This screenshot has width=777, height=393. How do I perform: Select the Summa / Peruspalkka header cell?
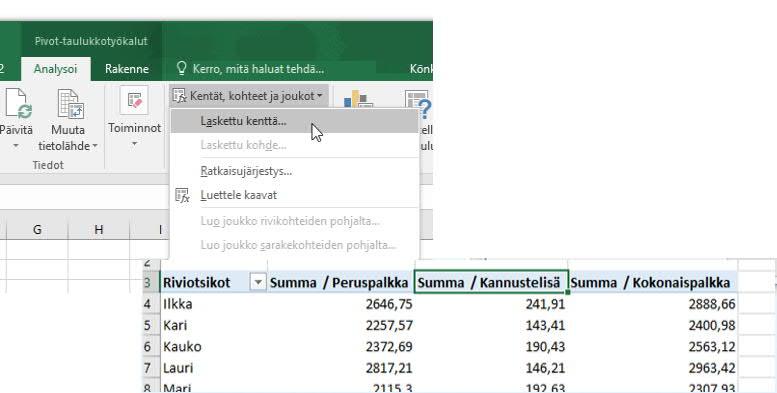coord(340,282)
